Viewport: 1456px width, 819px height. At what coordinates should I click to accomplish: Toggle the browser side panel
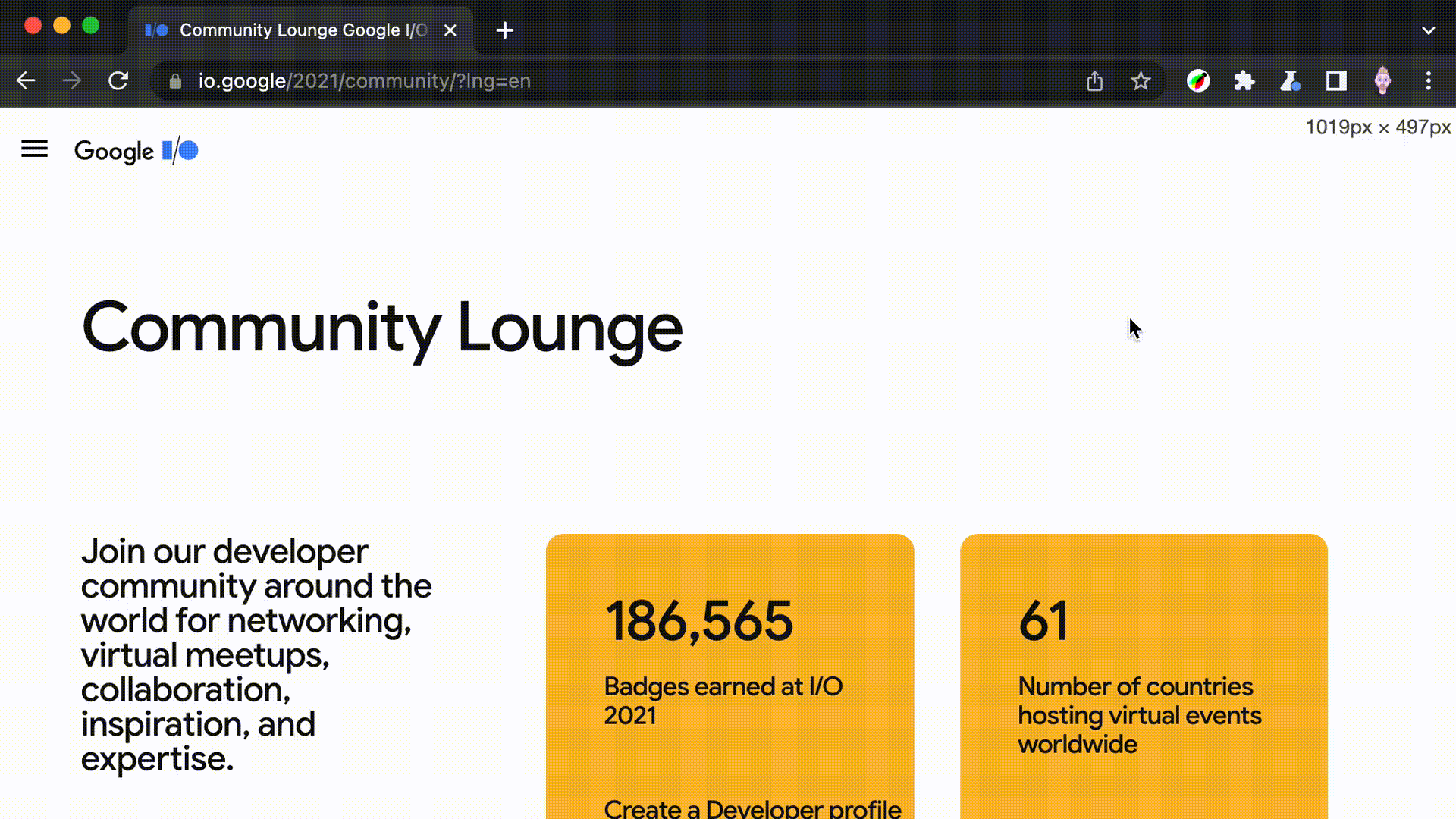(1336, 81)
